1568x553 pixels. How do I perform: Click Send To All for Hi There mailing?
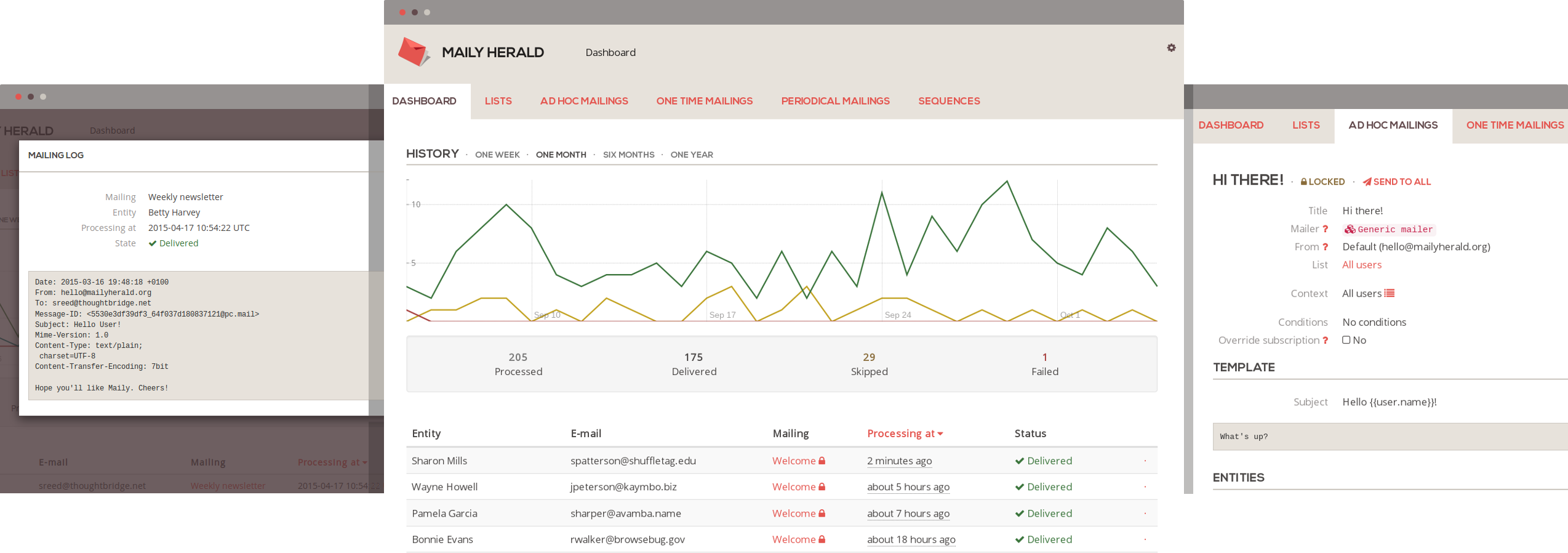pyautogui.click(x=1397, y=182)
